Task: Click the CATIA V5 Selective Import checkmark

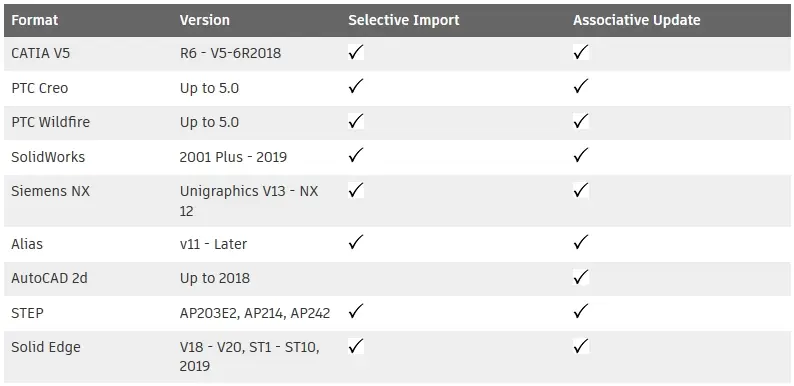Action: pyautogui.click(x=356, y=52)
